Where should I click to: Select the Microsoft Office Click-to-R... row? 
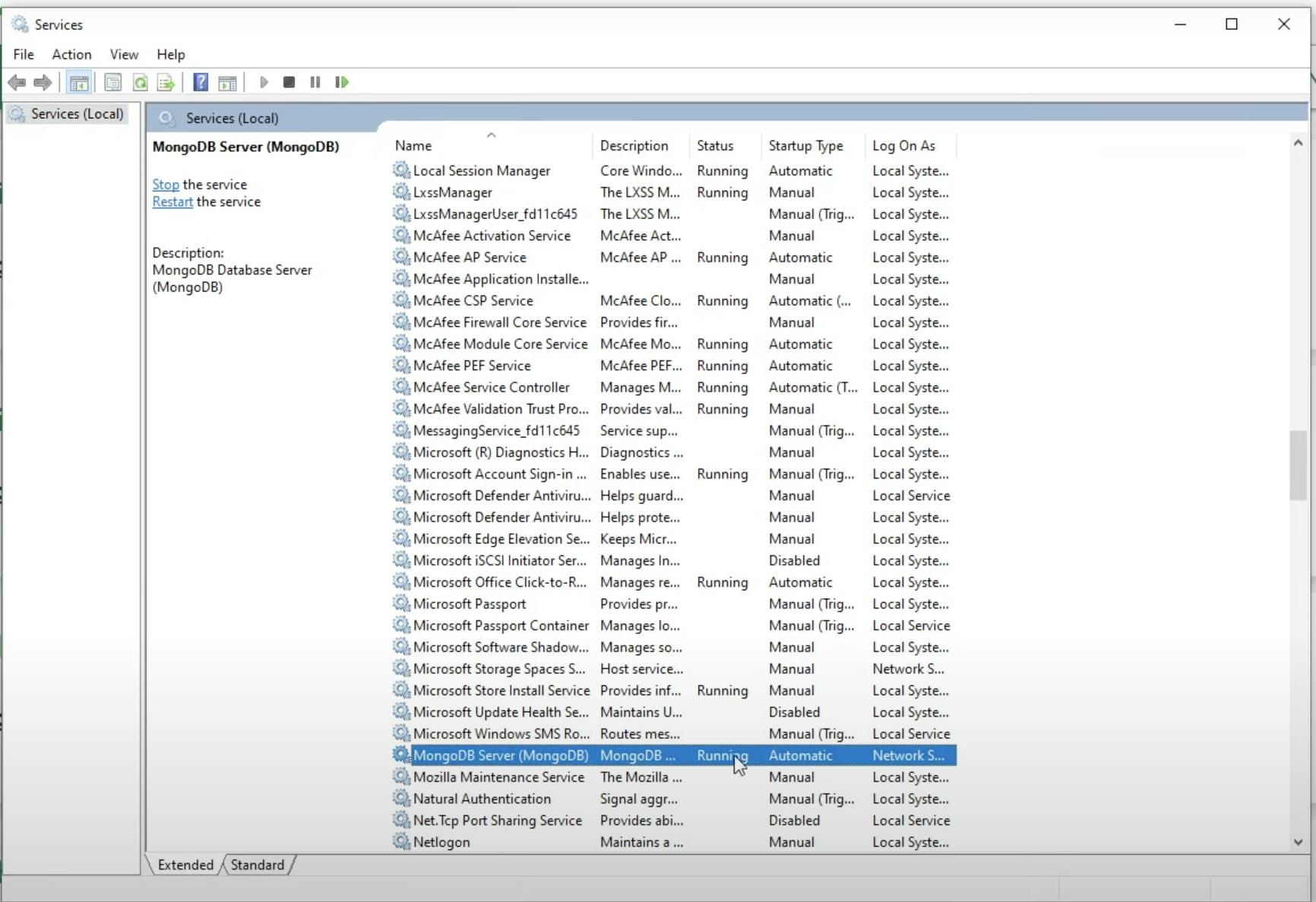click(x=673, y=582)
